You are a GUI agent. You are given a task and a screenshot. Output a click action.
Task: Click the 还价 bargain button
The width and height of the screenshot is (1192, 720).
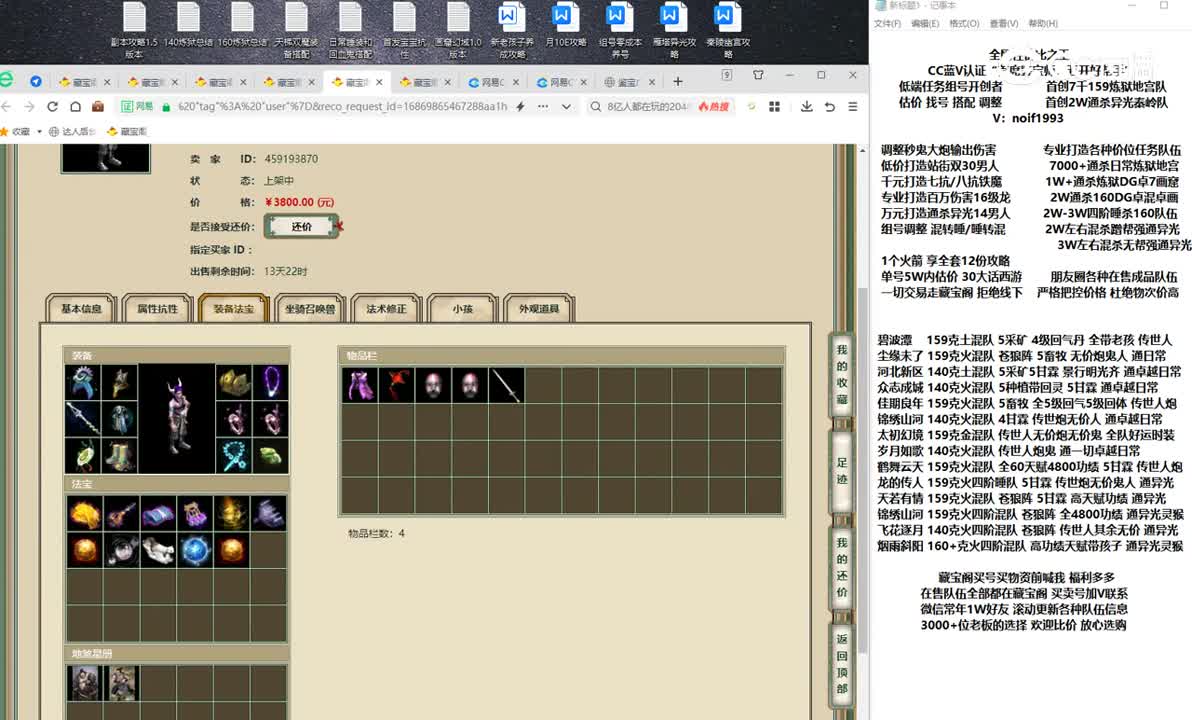point(302,227)
